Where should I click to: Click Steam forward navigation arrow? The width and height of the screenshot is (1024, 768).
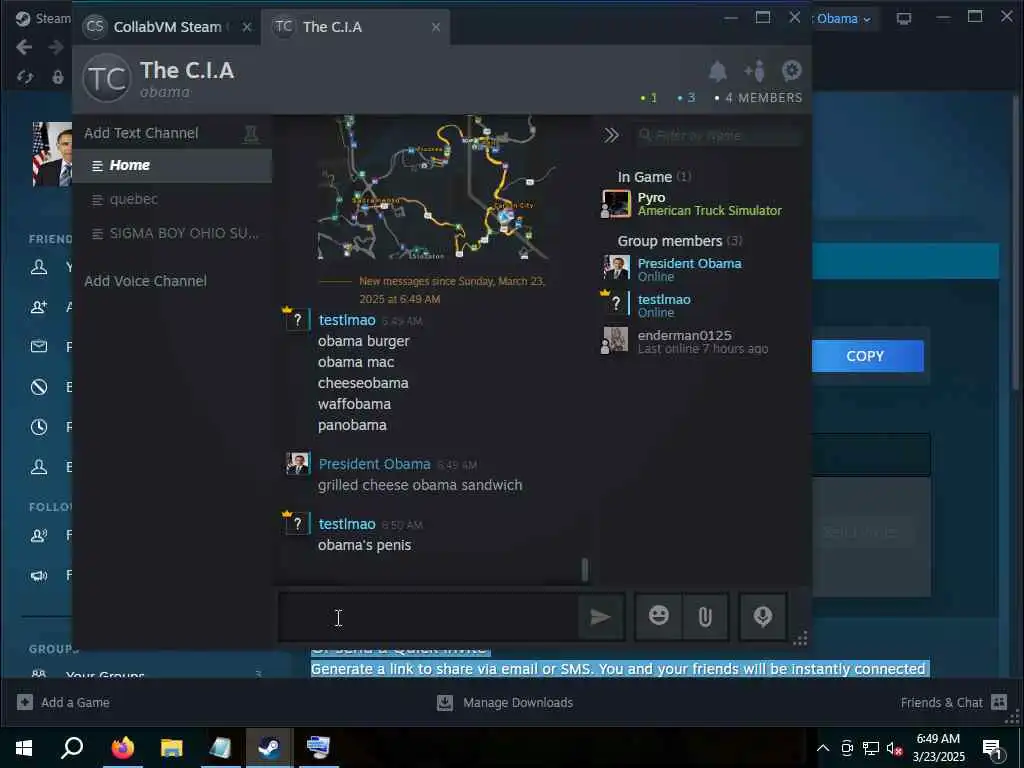tap(56, 47)
